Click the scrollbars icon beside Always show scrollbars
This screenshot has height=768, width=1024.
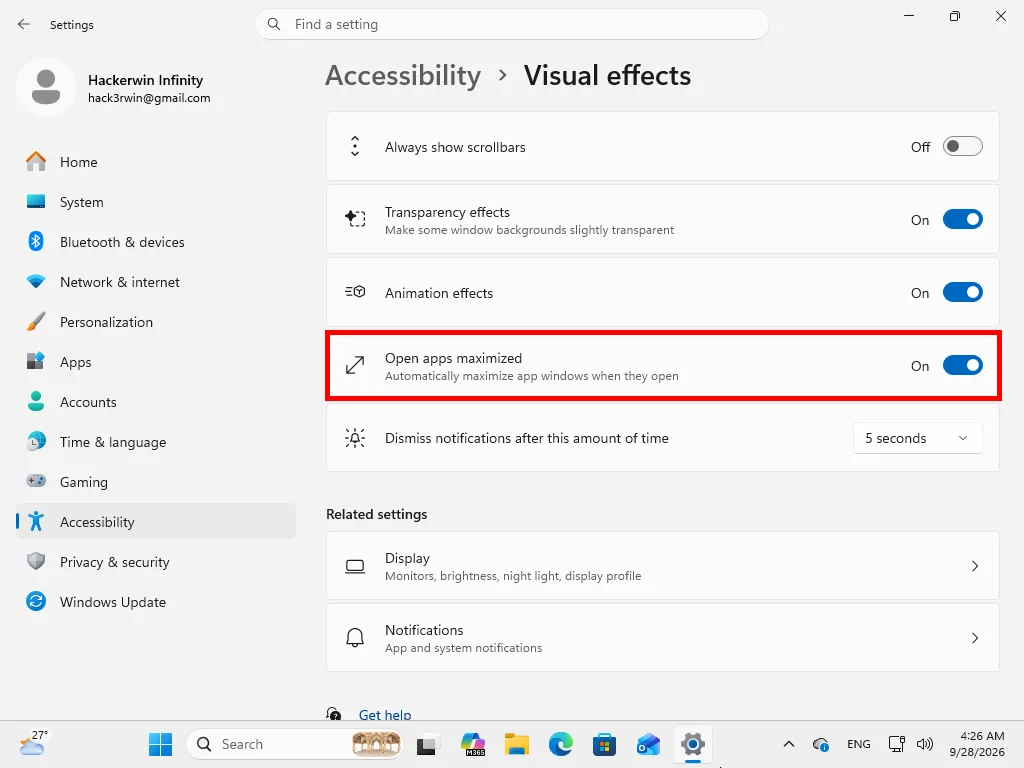355,146
